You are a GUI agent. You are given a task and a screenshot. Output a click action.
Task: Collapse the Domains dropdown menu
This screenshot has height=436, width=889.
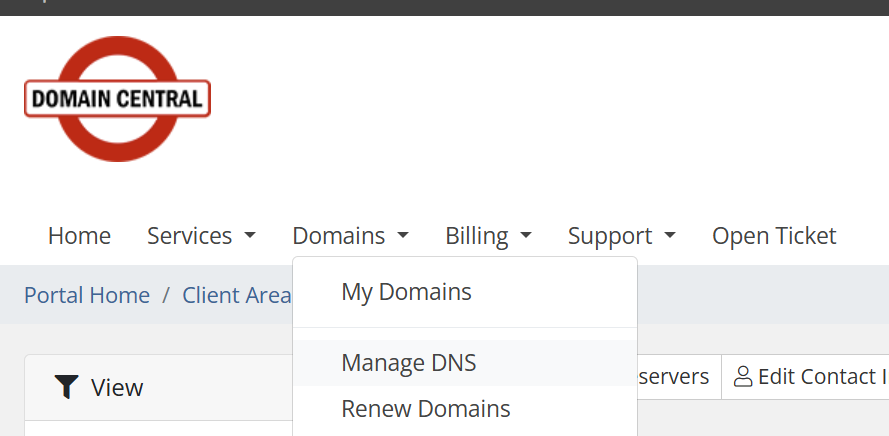350,236
